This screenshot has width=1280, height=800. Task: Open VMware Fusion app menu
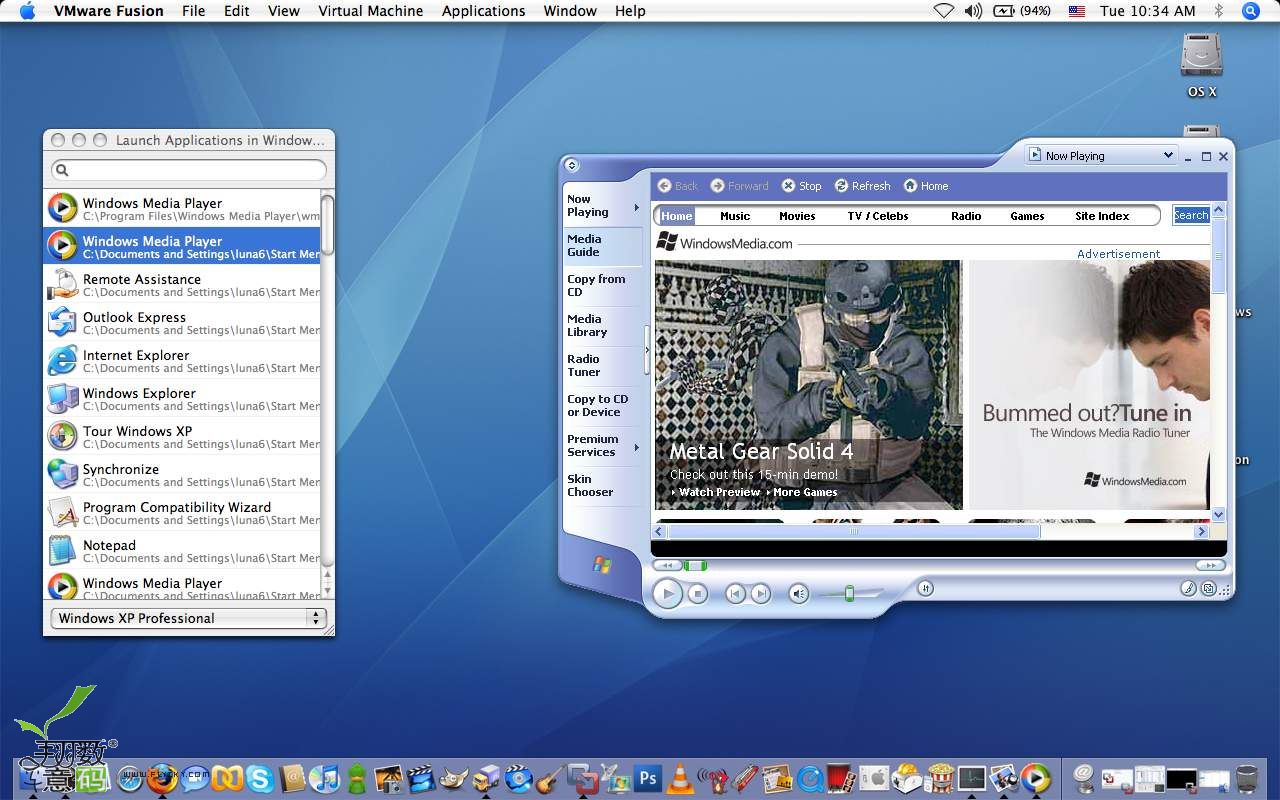(108, 11)
